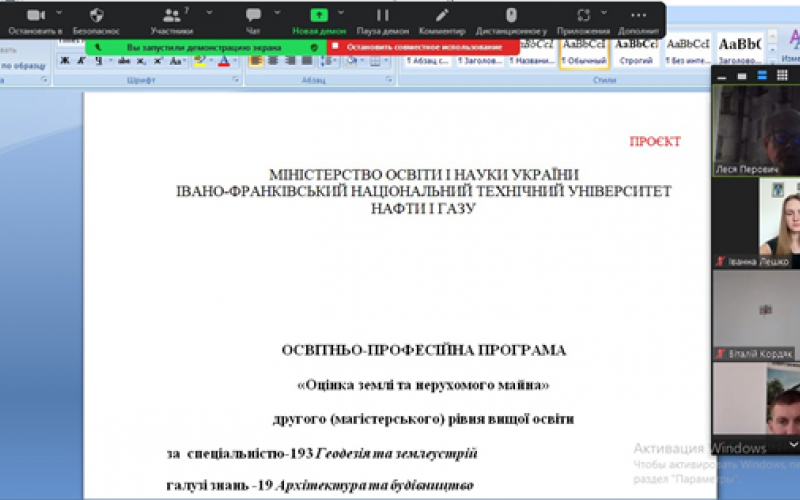Click 'ОСВІТНЬО-ПРОФЕСІЙНА ПРОГРАМА' heading
800x500 pixels.
coord(423,350)
